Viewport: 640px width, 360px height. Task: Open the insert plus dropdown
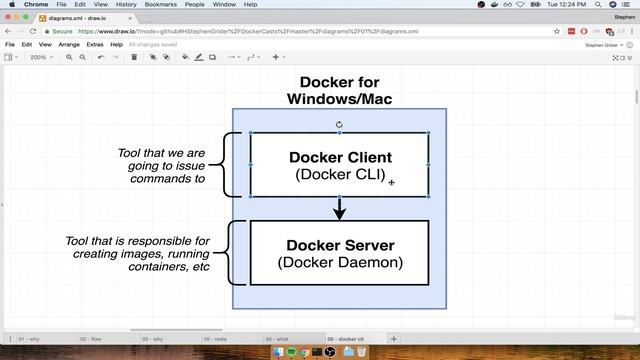[278, 57]
